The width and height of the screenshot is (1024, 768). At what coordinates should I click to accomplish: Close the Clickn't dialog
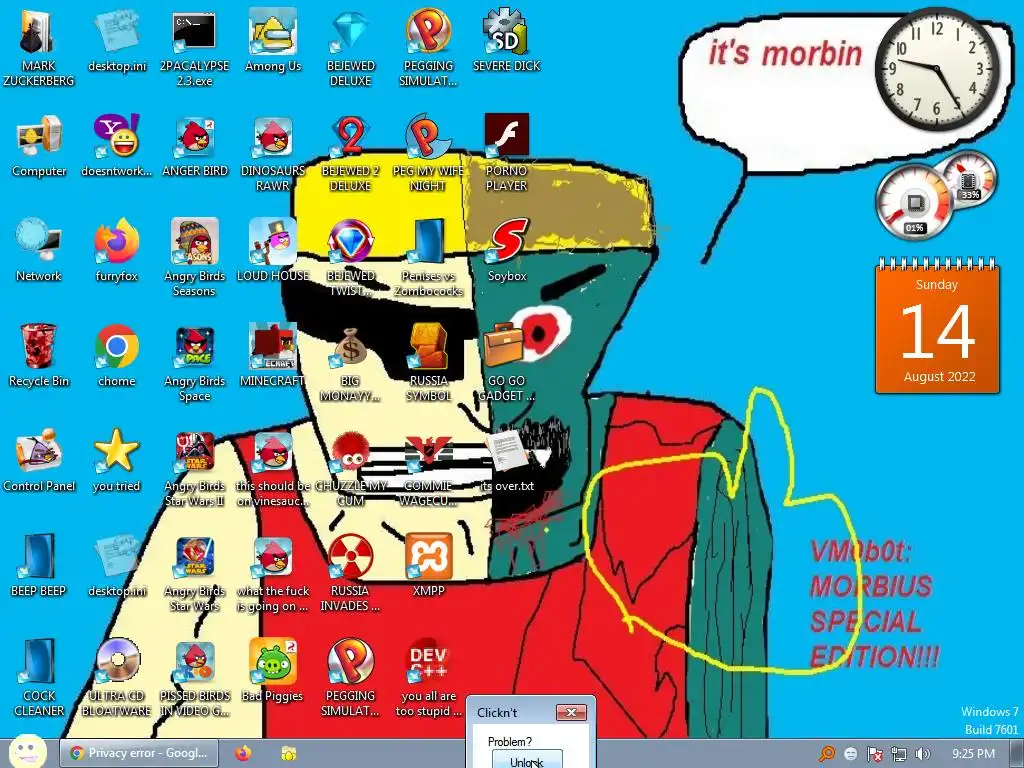tap(571, 712)
